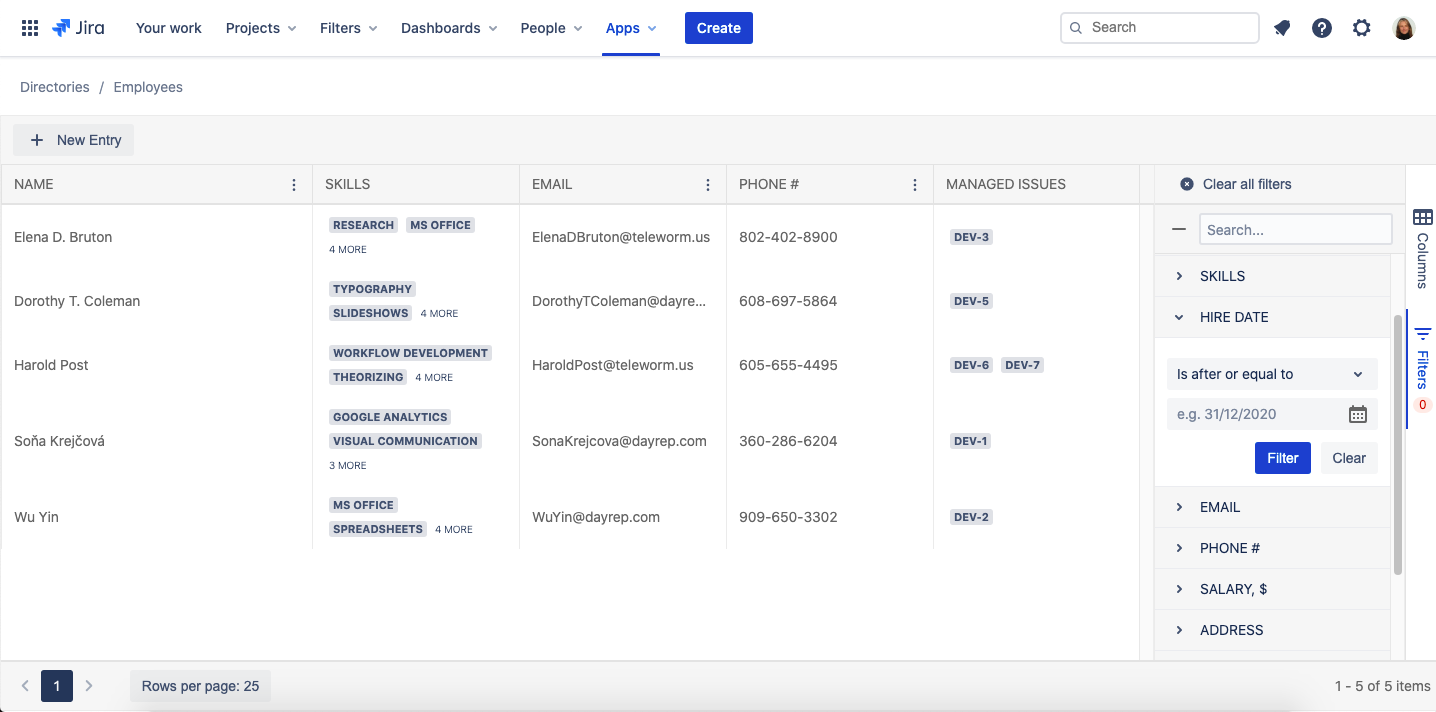
Task: Open the PHONE # column options menu
Action: tap(915, 185)
